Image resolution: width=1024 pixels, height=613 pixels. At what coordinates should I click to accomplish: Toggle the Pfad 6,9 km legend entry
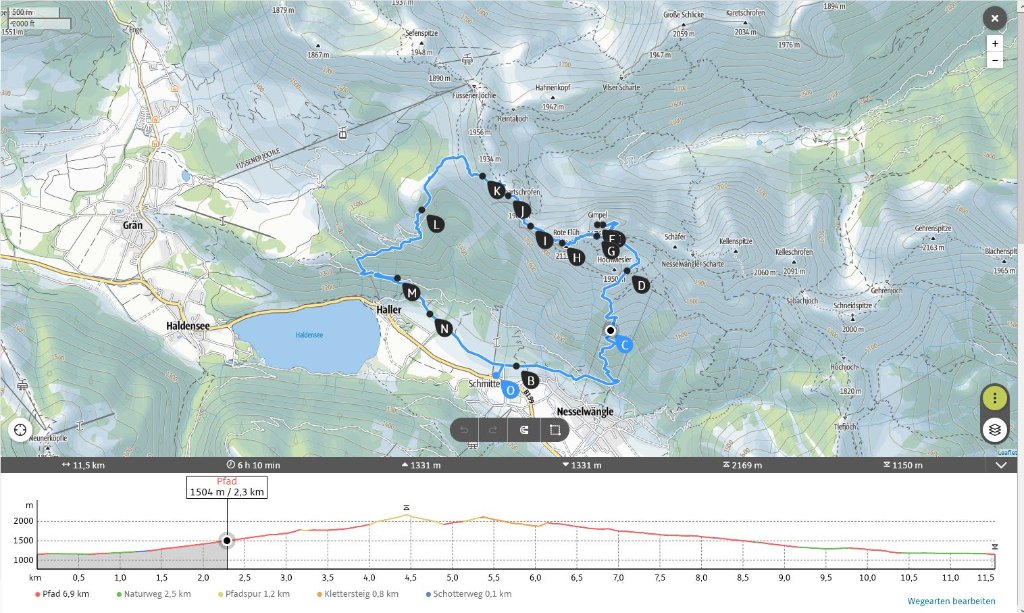pyautogui.click(x=66, y=594)
